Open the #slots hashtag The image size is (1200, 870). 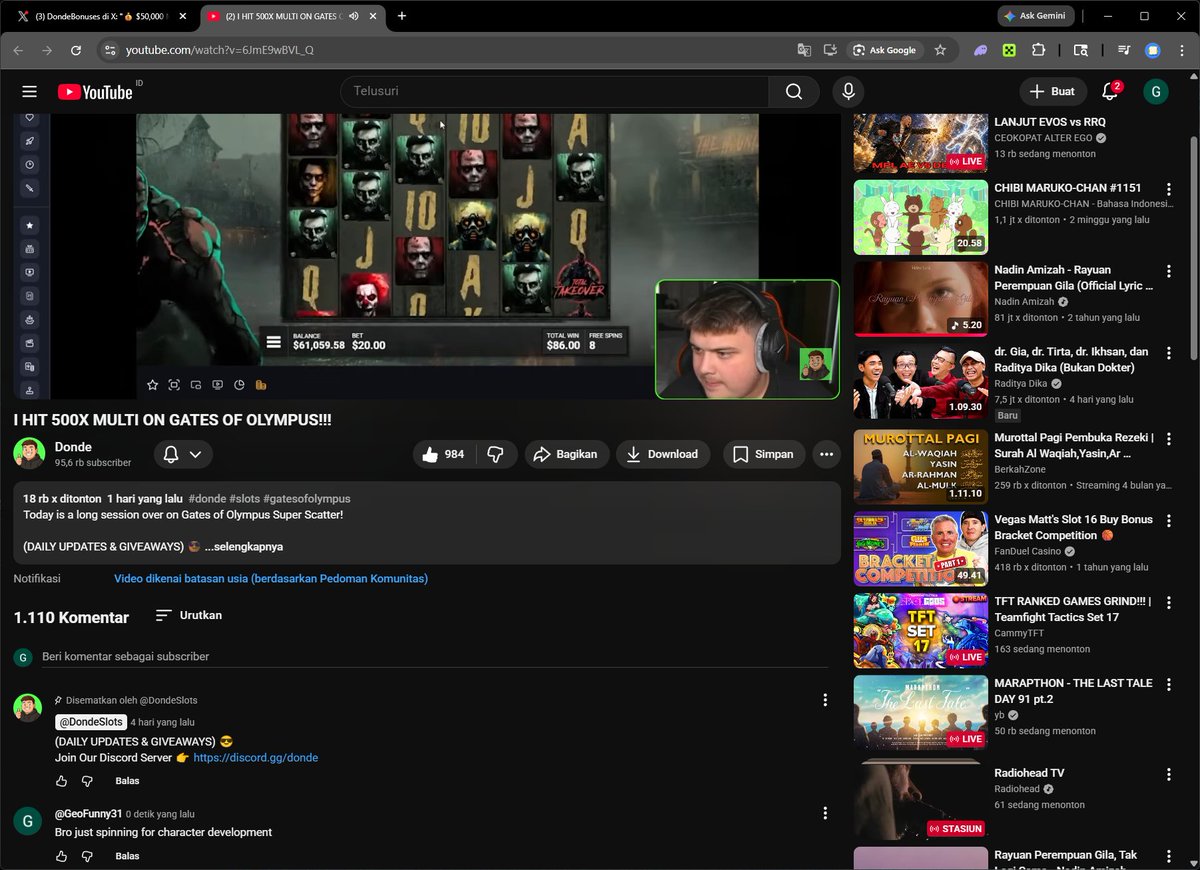(x=245, y=499)
